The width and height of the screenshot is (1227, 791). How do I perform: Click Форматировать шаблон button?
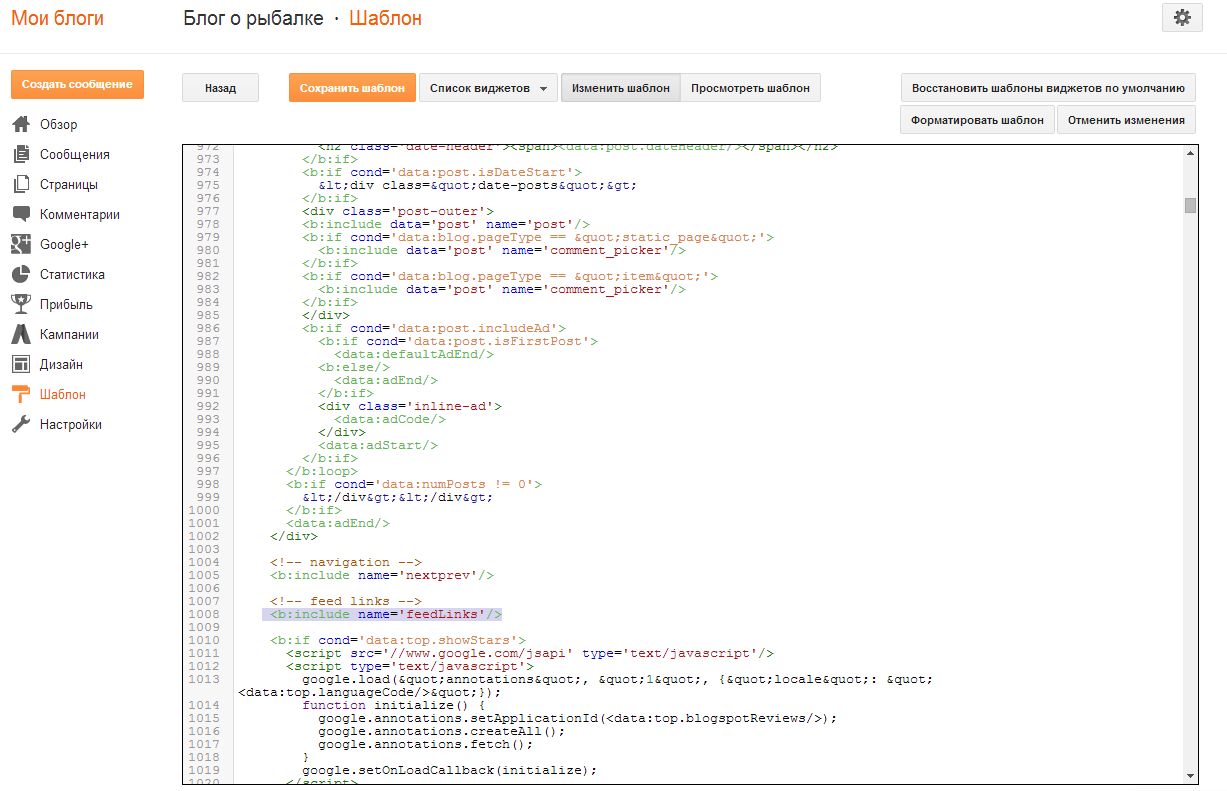(x=977, y=120)
